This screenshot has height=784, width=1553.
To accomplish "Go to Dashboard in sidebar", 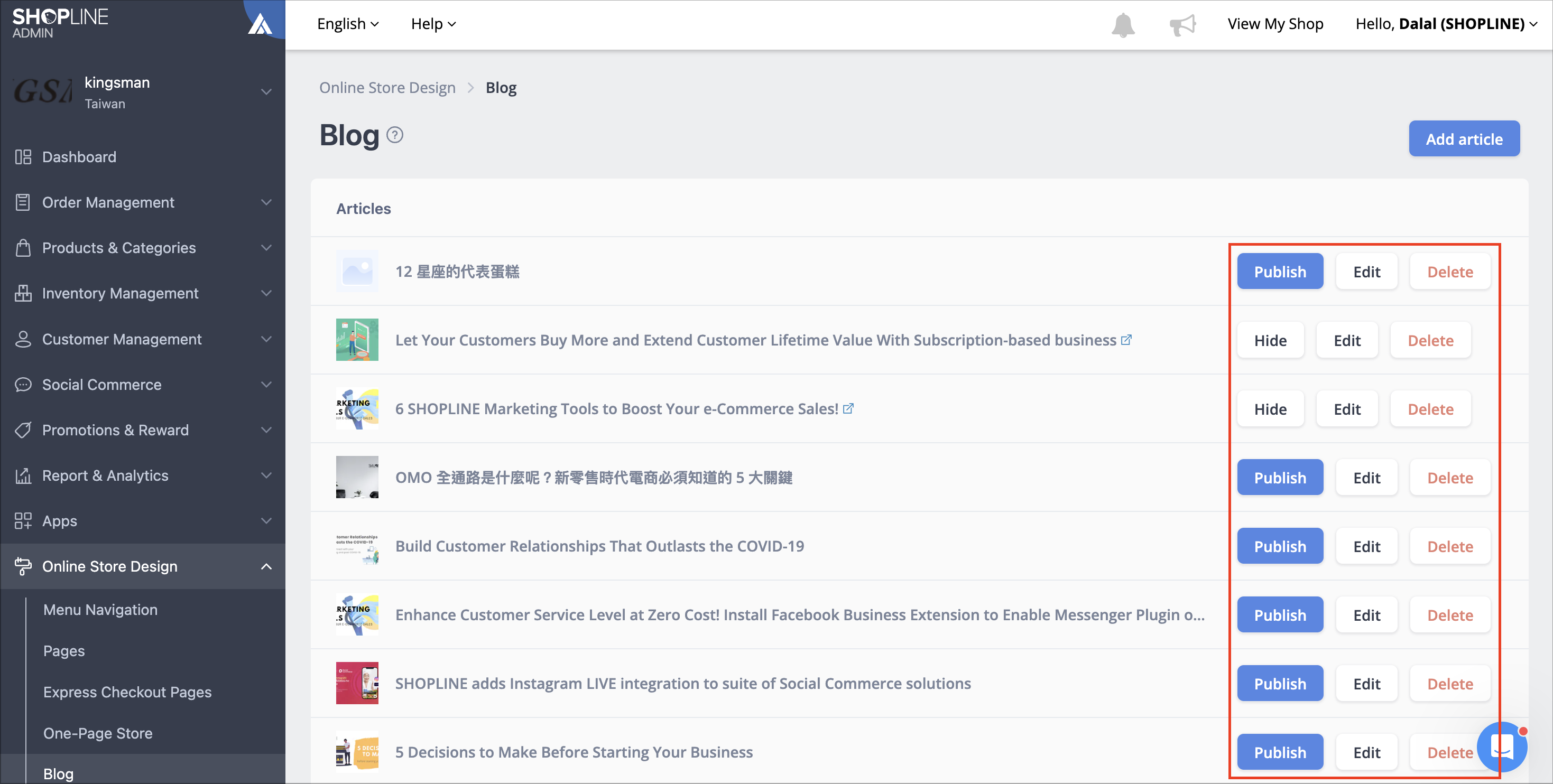I will pyautogui.click(x=79, y=157).
